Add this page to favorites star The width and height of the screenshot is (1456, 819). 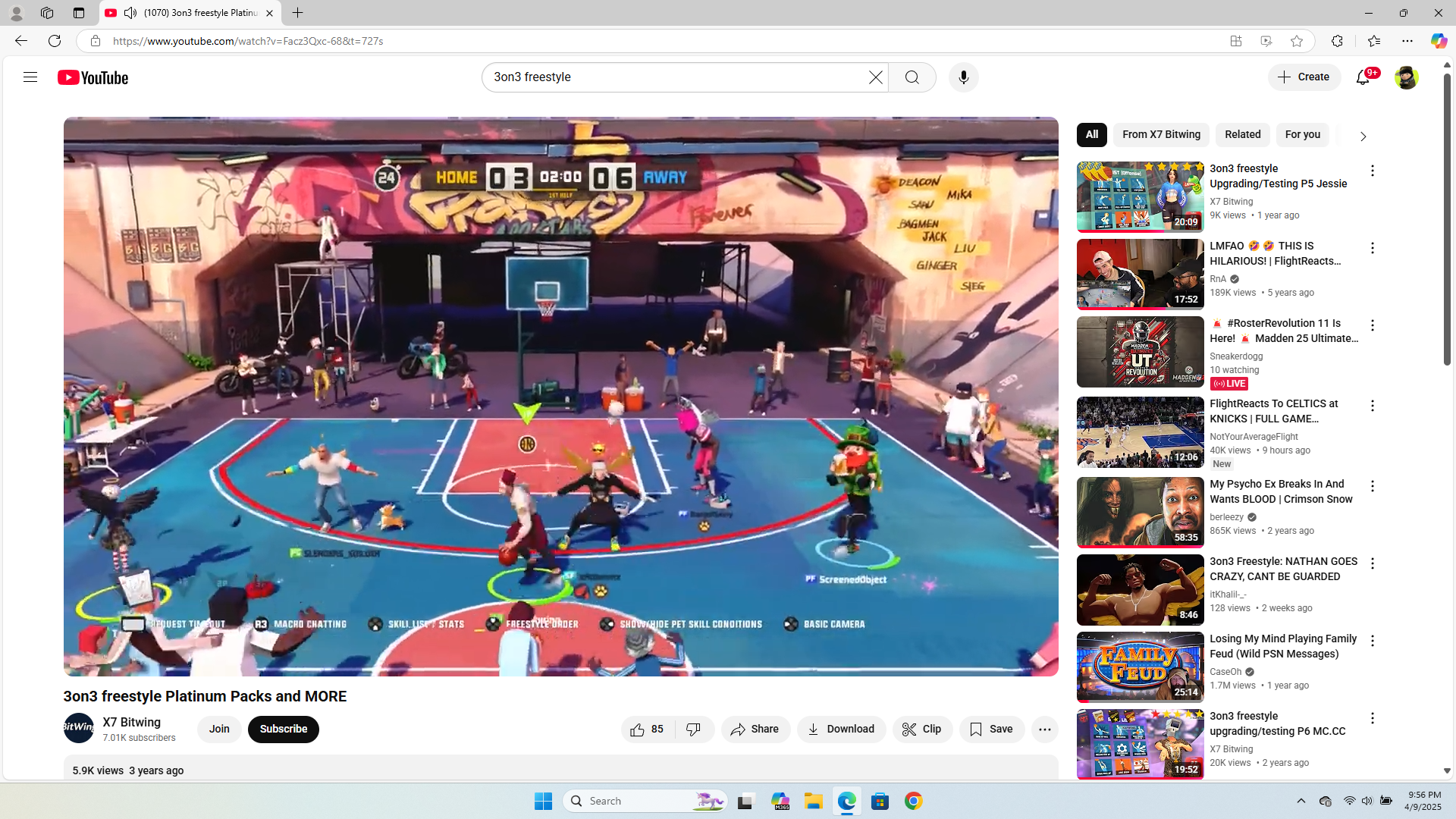[1297, 41]
